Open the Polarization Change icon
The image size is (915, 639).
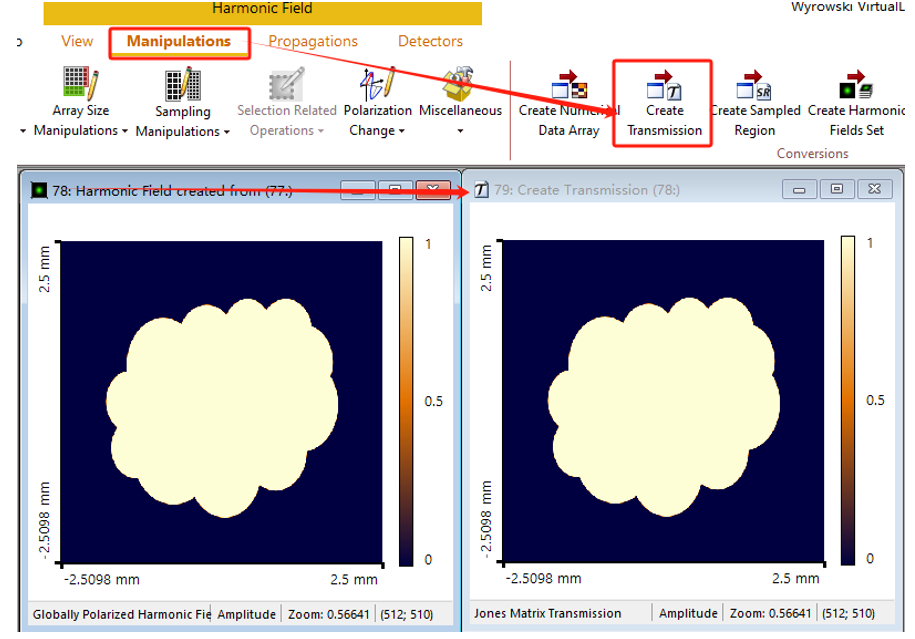pyautogui.click(x=377, y=83)
